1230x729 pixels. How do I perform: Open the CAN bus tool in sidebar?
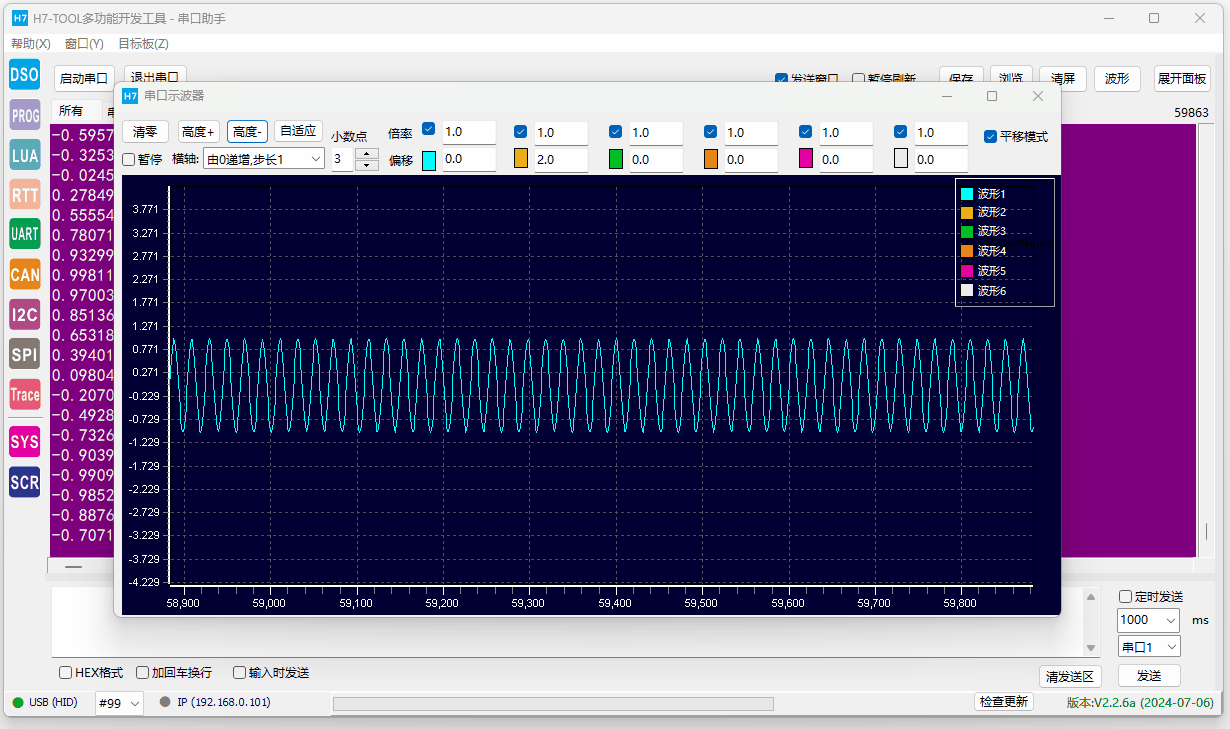[24, 274]
